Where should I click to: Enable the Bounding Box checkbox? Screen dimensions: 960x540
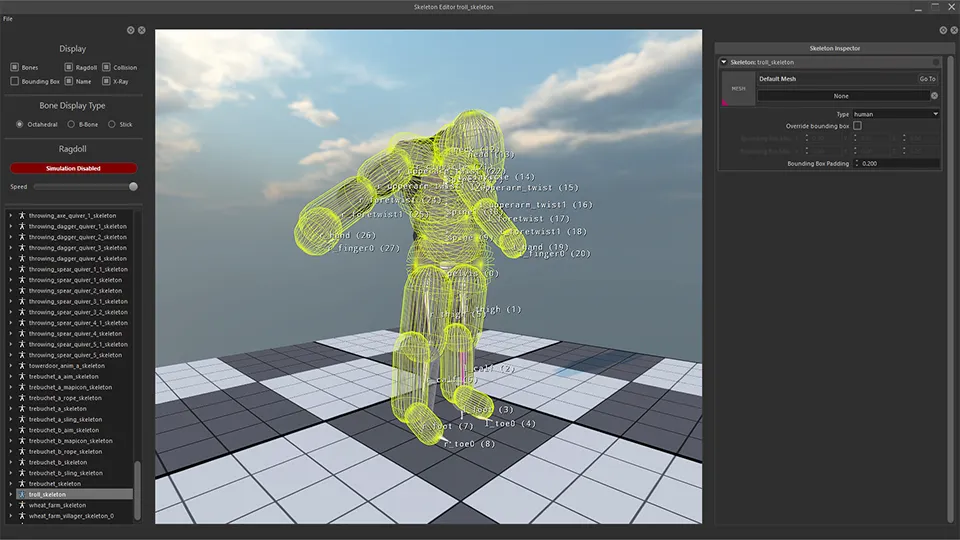[15, 81]
